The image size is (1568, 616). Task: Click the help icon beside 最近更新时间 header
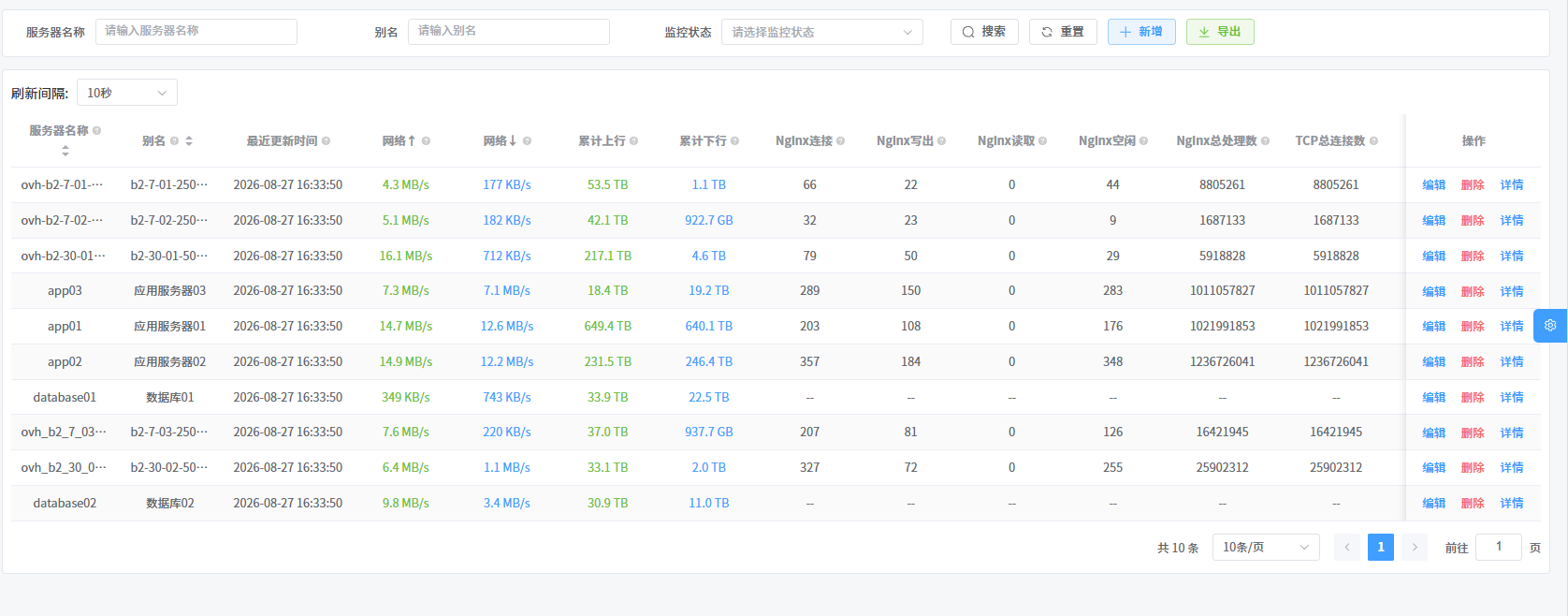click(326, 141)
